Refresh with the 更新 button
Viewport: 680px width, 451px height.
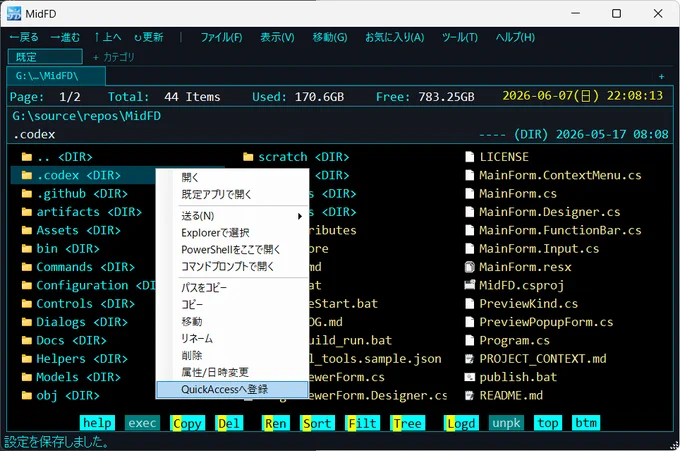[x=149, y=37]
